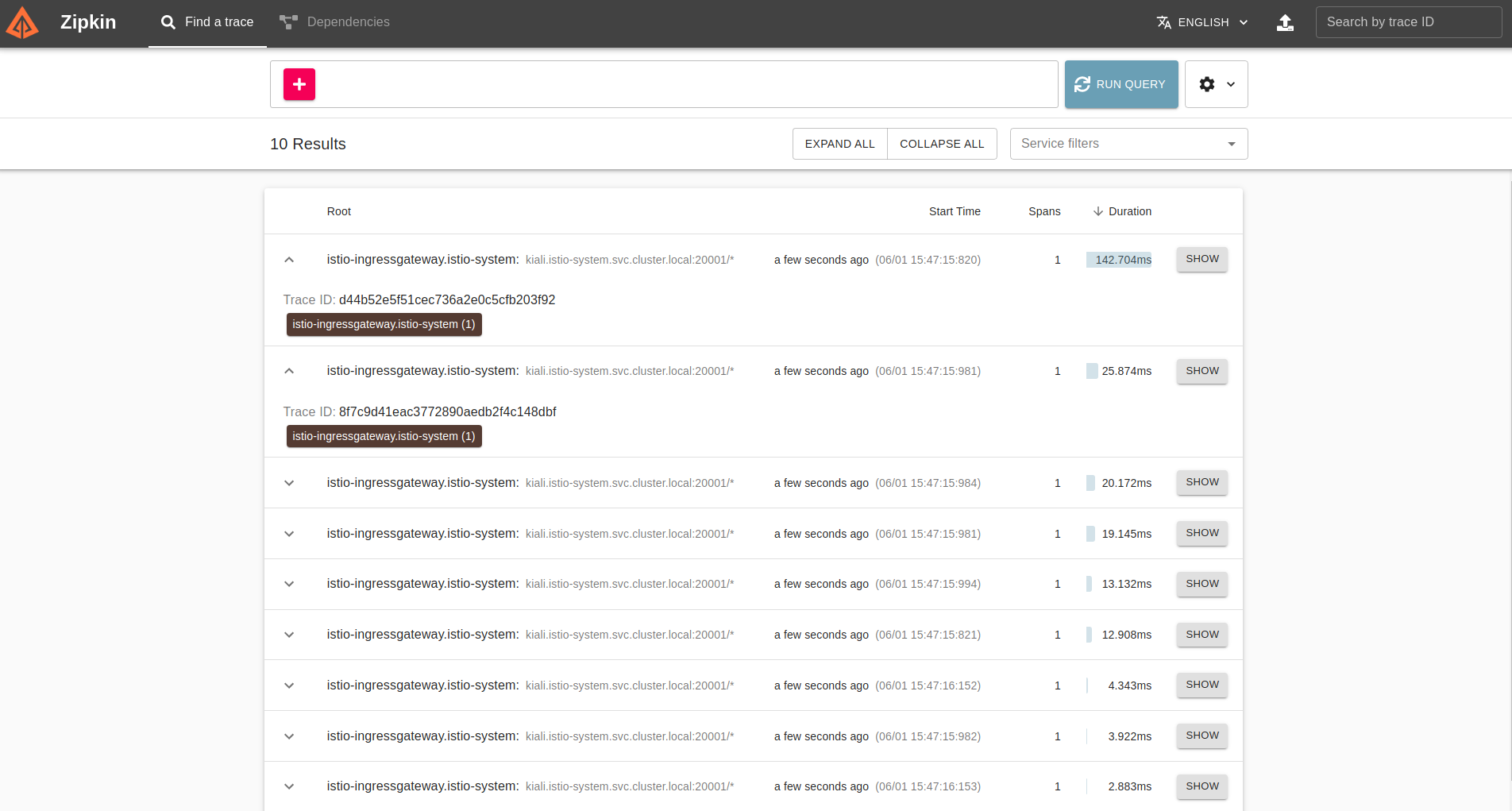The image size is (1512, 811).
Task: Switch to the Dependencies tab
Action: point(348,22)
